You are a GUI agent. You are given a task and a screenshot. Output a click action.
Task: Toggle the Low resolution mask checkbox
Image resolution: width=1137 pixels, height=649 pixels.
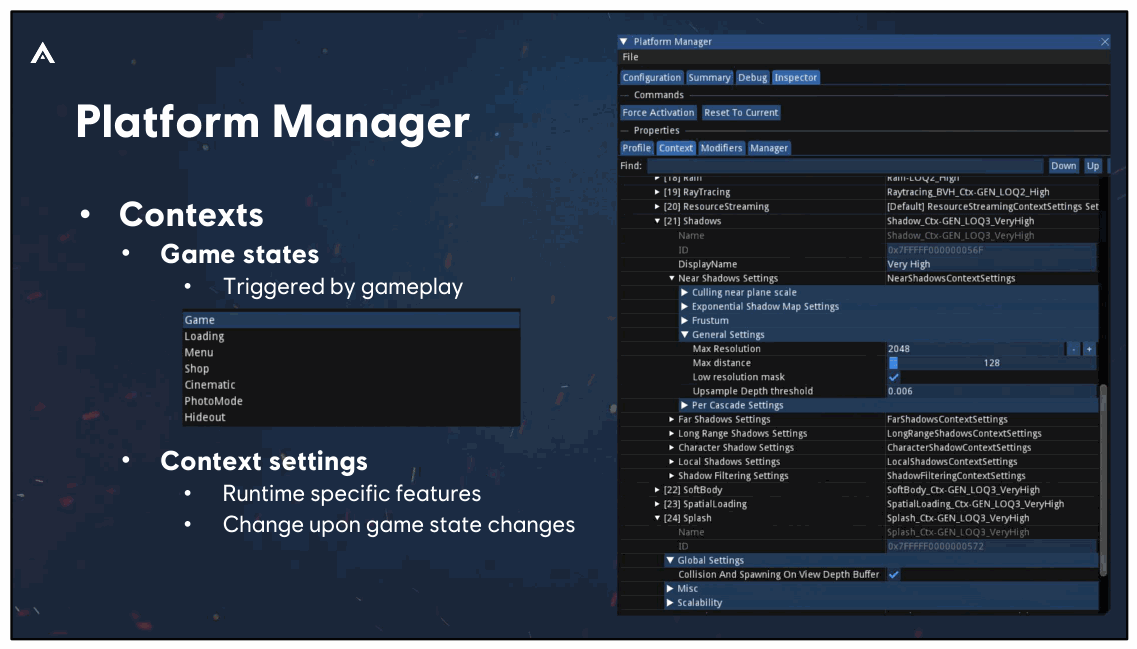[x=893, y=377]
